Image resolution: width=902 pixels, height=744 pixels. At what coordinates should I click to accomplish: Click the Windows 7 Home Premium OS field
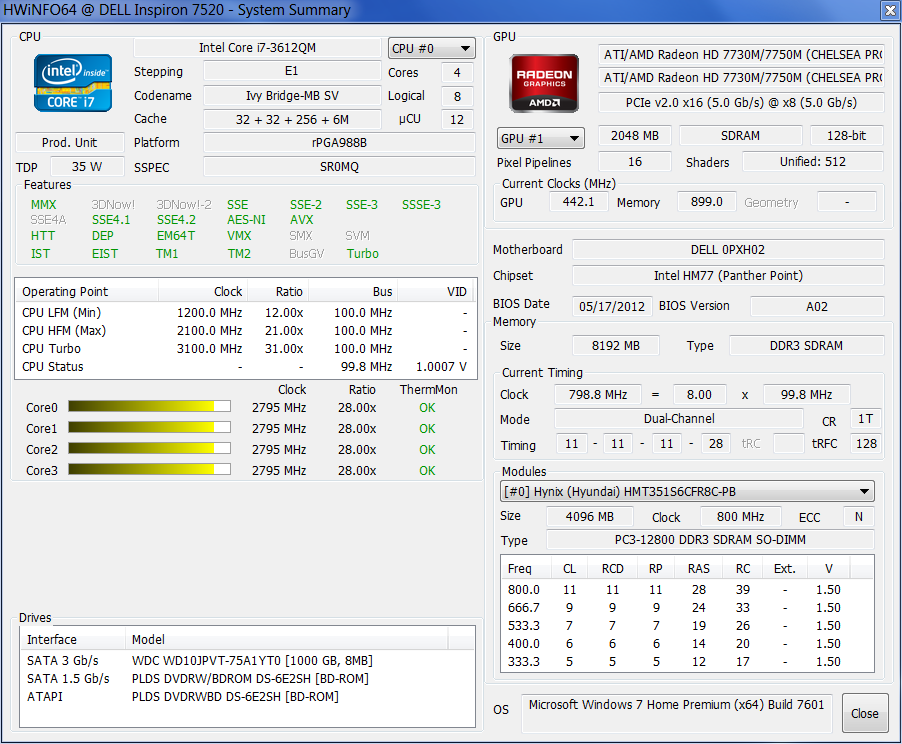click(676, 705)
